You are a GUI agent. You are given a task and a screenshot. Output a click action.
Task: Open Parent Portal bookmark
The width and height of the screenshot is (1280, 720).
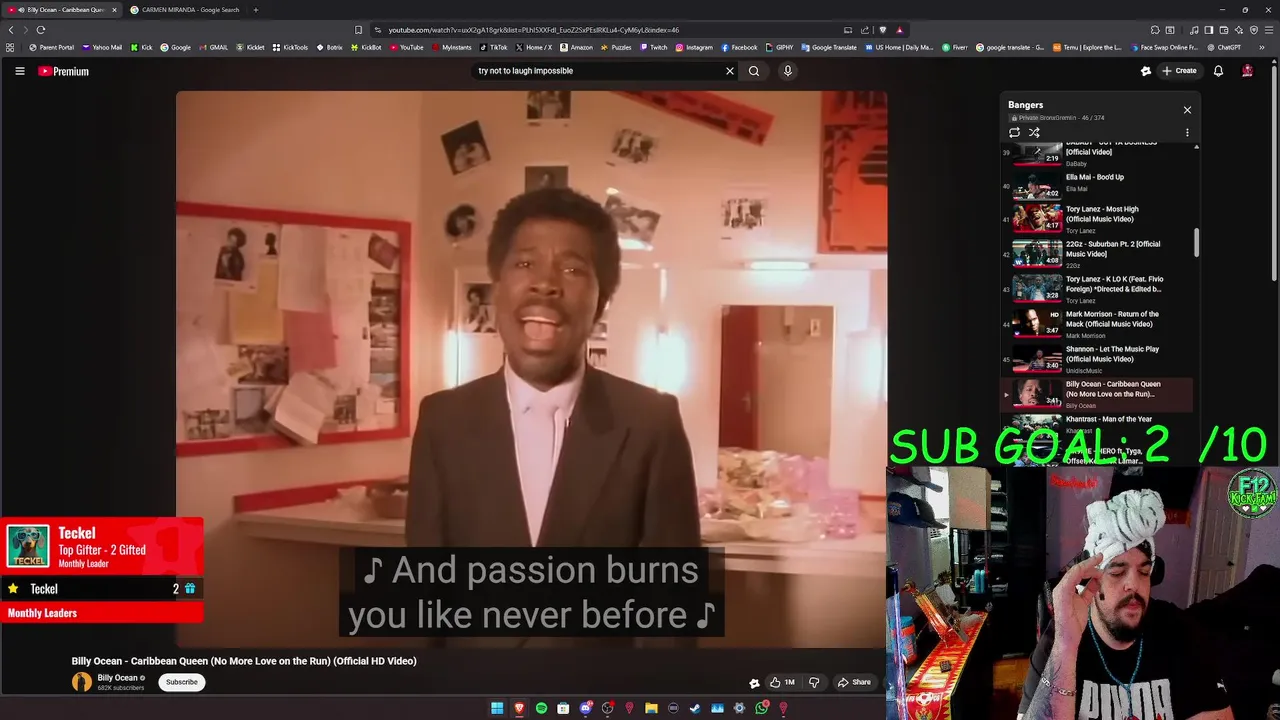pyautogui.click(x=52, y=47)
